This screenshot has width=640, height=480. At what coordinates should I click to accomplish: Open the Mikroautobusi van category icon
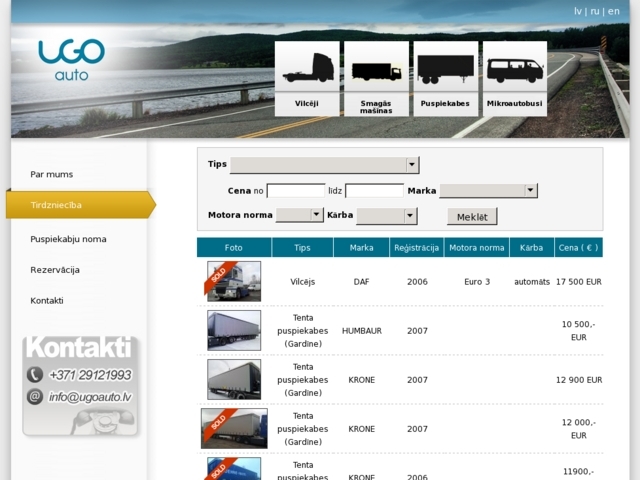point(515,78)
